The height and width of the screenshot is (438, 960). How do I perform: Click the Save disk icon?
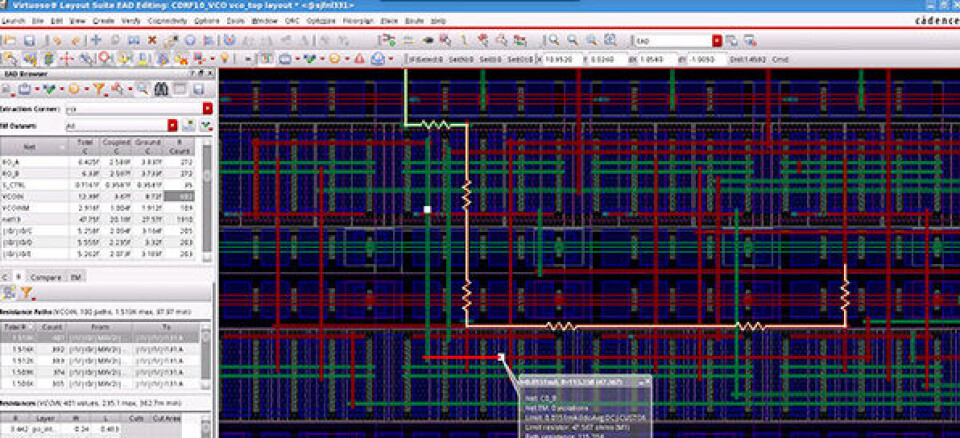tap(28, 40)
